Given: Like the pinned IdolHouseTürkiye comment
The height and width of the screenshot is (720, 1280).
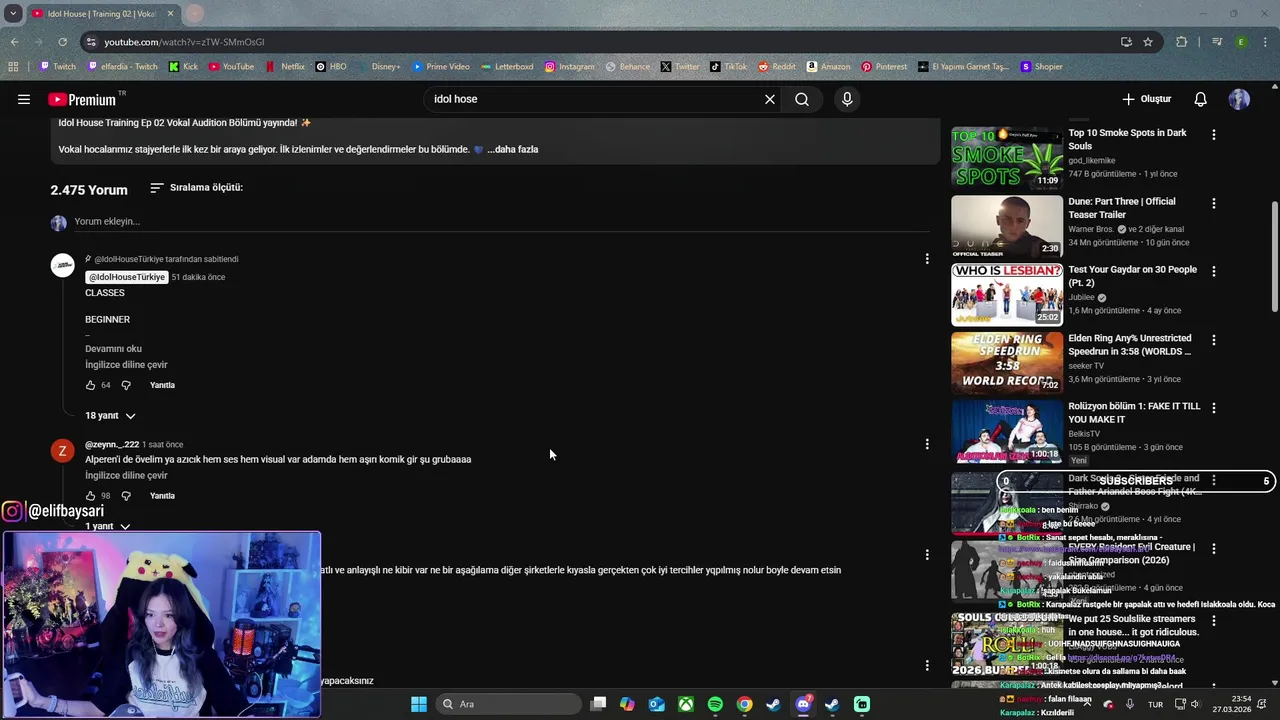Looking at the screenshot, I should [x=90, y=385].
